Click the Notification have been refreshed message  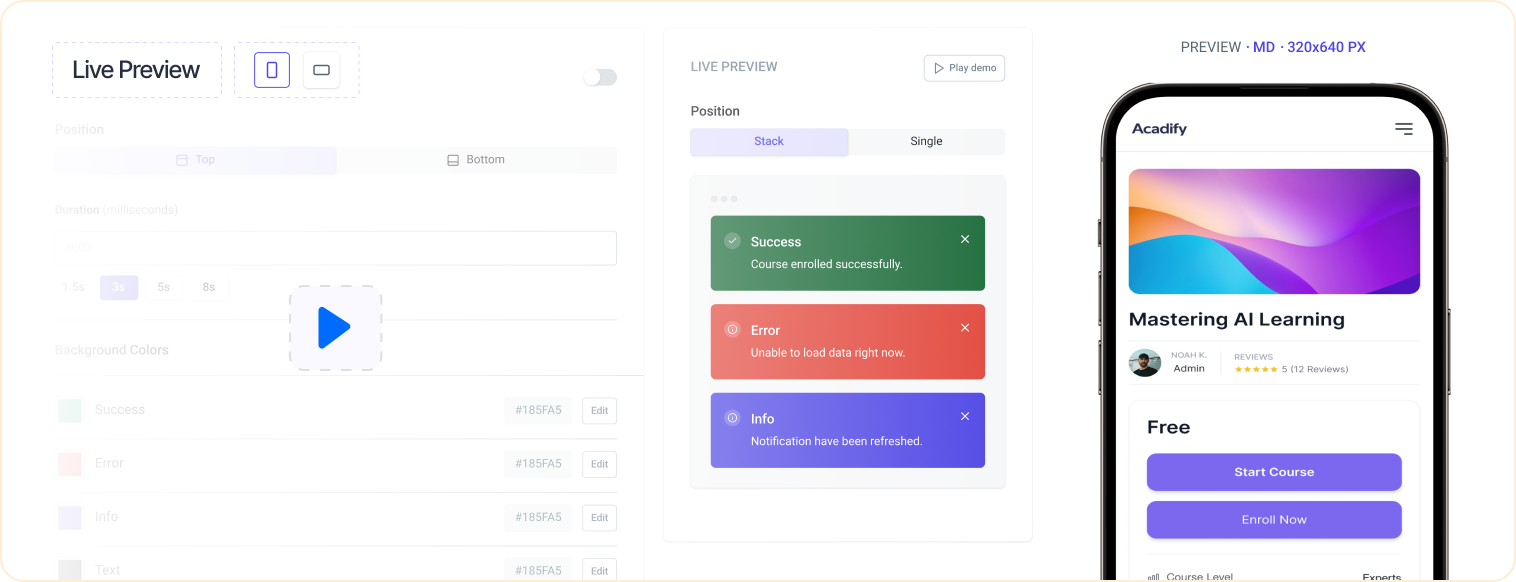coord(837,441)
